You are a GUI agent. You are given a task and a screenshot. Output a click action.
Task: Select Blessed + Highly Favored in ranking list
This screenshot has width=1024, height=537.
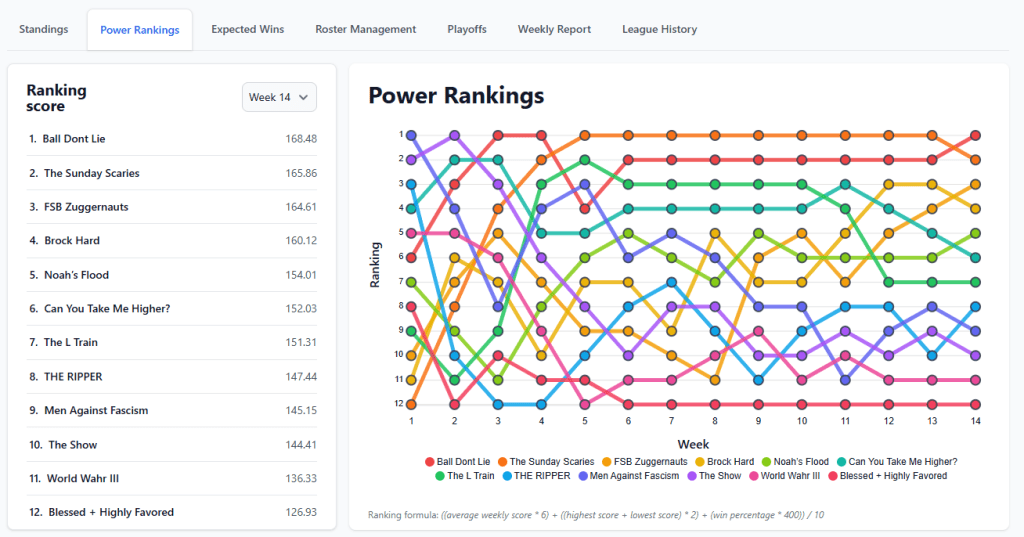pyautogui.click(x=109, y=512)
